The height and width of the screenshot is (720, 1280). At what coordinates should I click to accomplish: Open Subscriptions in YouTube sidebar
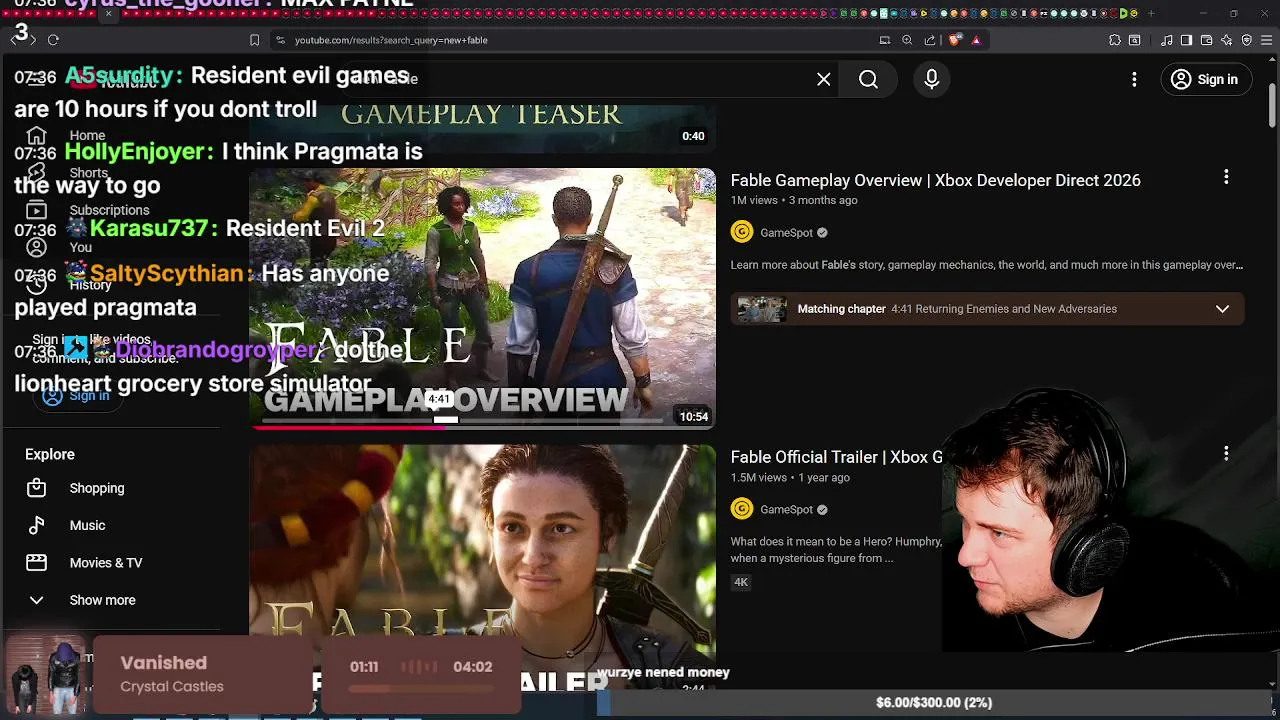point(109,210)
